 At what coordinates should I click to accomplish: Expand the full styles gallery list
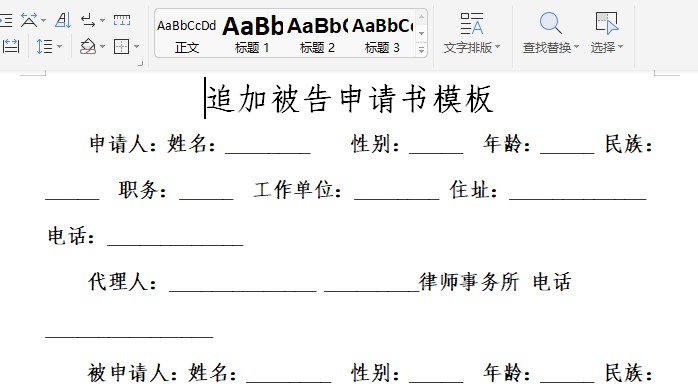[421, 49]
